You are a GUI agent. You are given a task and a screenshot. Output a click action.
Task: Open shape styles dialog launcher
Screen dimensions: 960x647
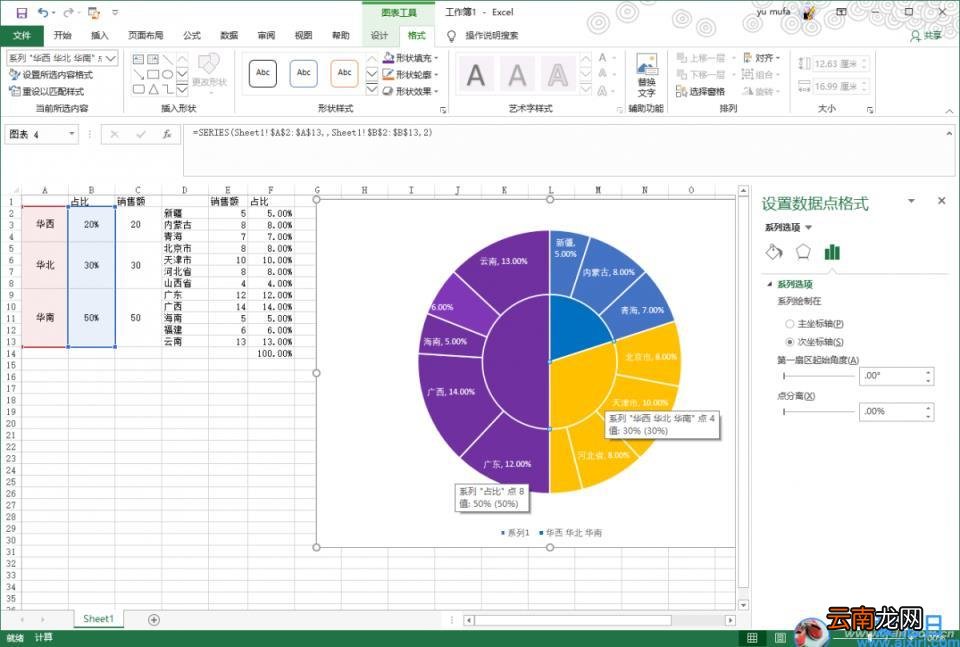(443, 110)
